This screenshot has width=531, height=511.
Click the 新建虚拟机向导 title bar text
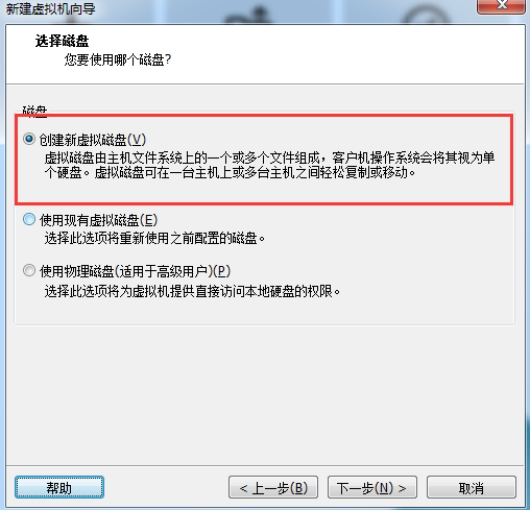pyautogui.click(x=51, y=9)
